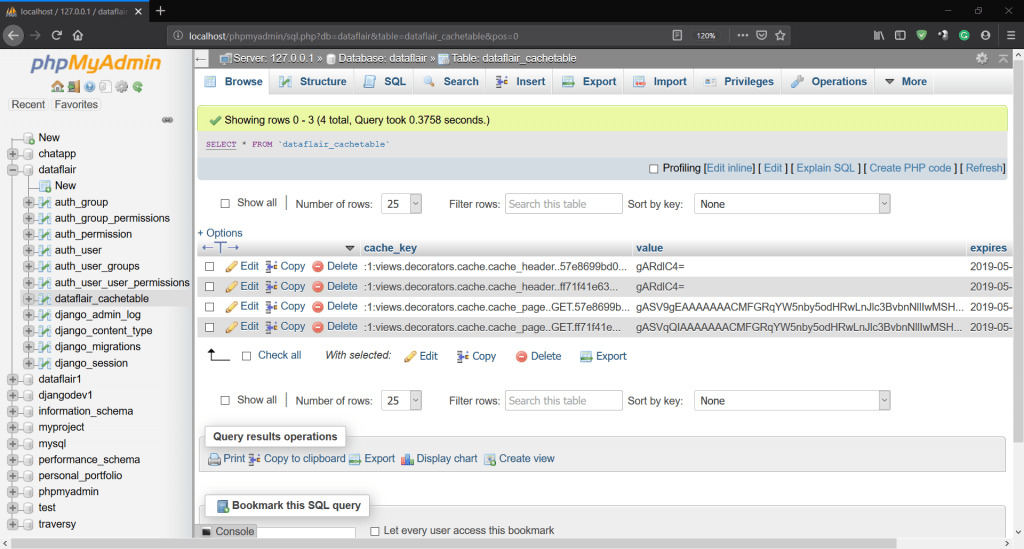
Task: Click the Copy to clipboard icon
Action: click(255, 459)
